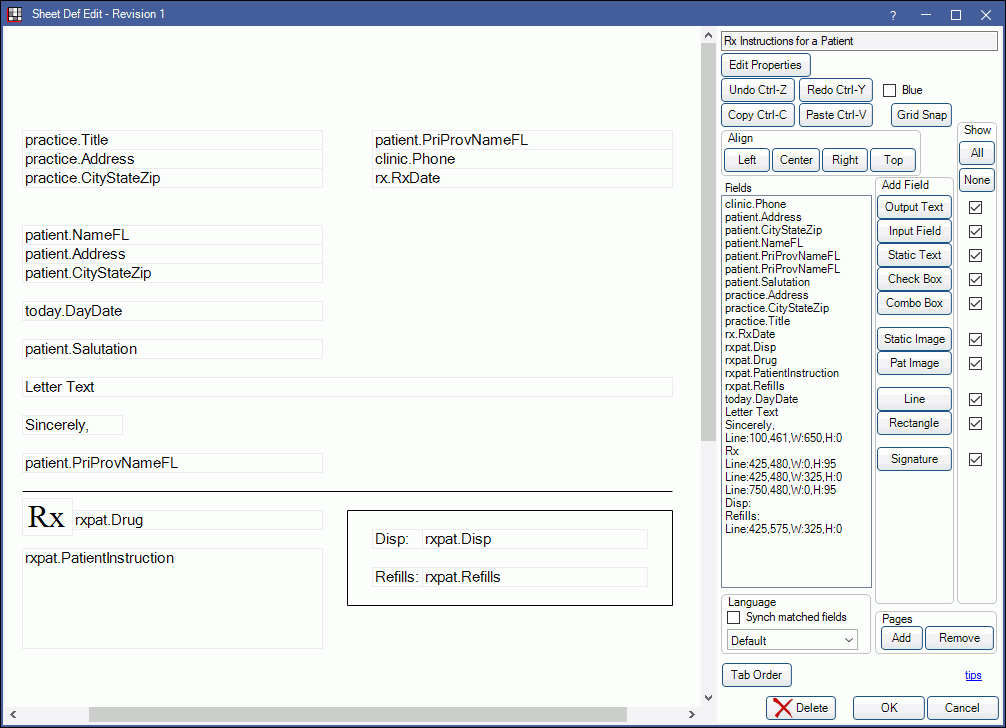This screenshot has width=1006, height=728.
Task: Click the Rx symbol image on sheet
Action: point(46,517)
